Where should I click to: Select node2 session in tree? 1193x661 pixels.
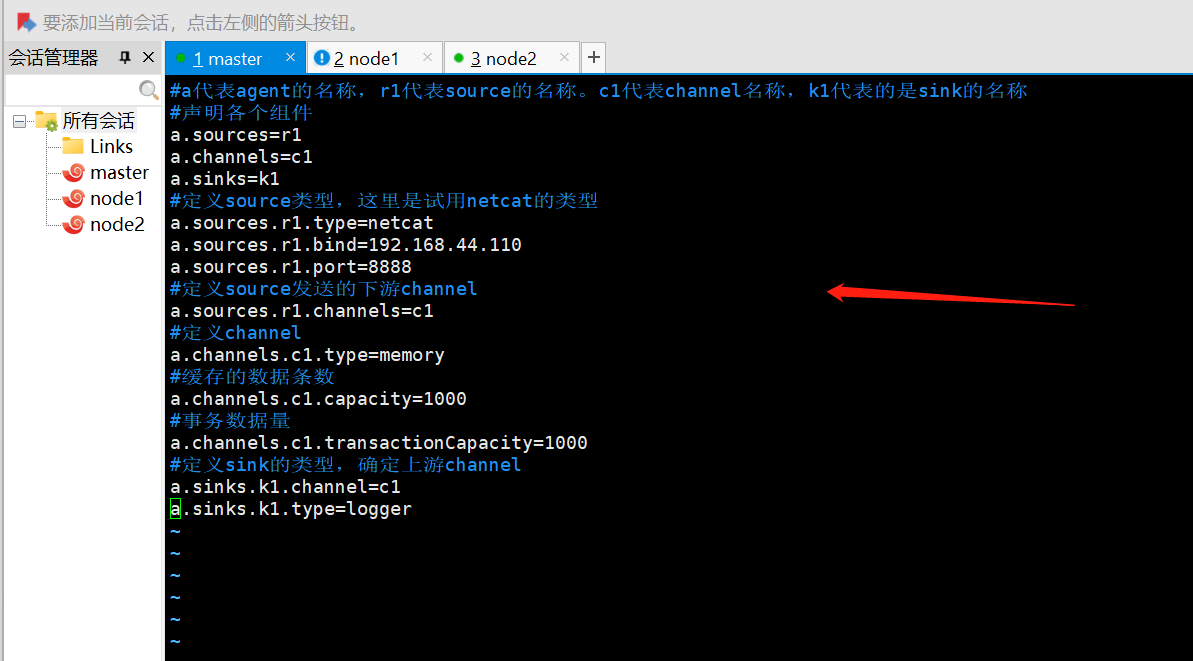tap(117, 224)
